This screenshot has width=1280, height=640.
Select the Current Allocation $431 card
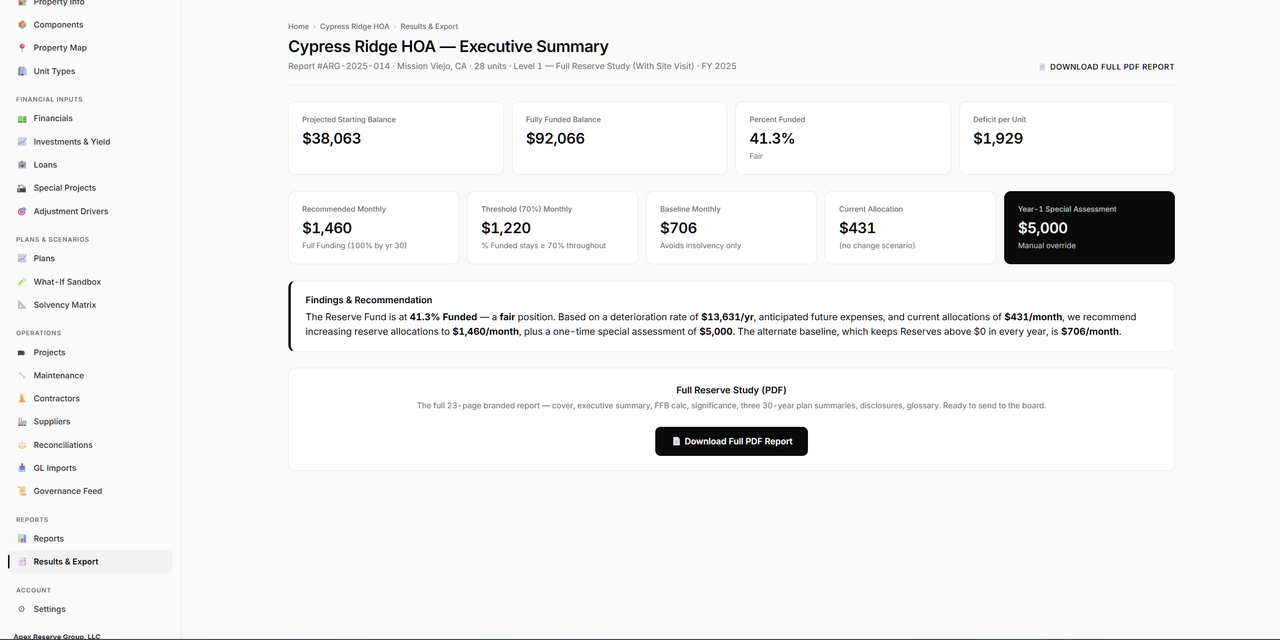pos(910,228)
